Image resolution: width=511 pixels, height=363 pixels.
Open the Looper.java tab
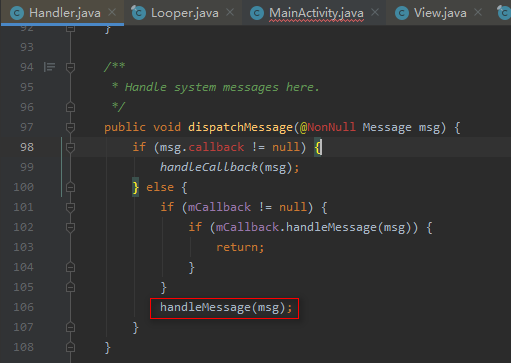(x=183, y=13)
